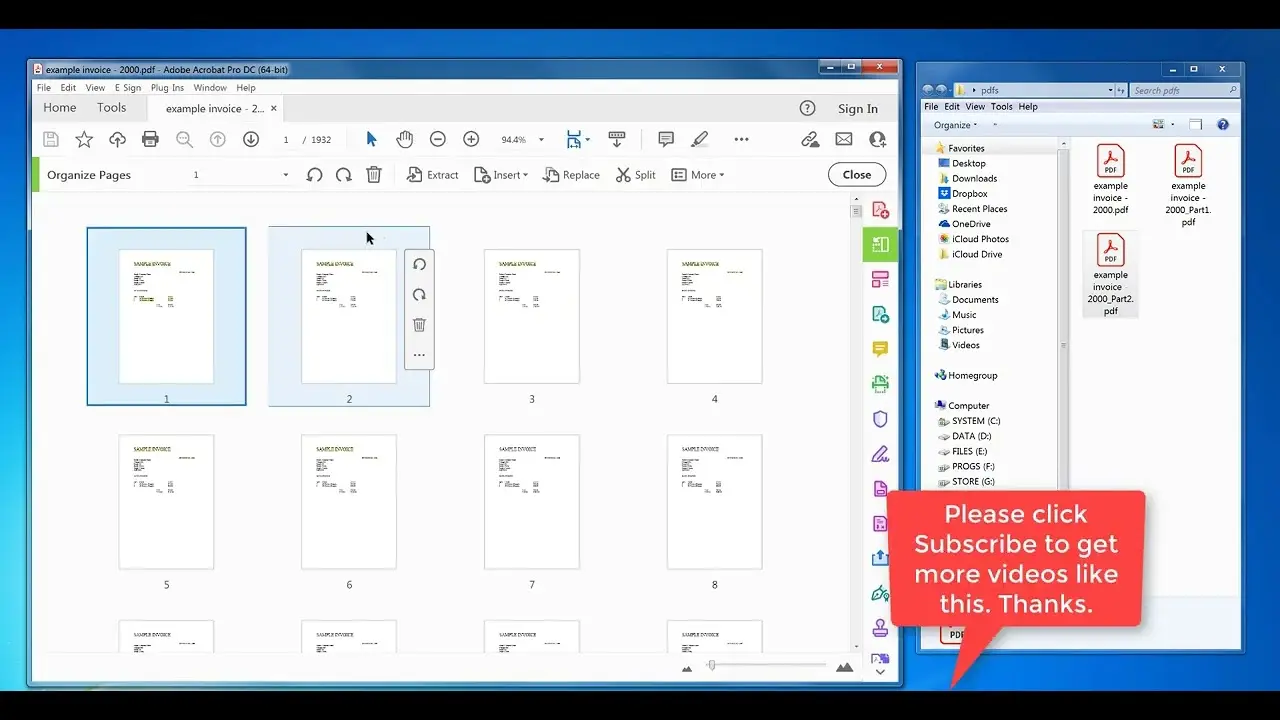This screenshot has width=1280, height=720.
Task: Click the thumbnail size slider handle
Action: coord(711,665)
